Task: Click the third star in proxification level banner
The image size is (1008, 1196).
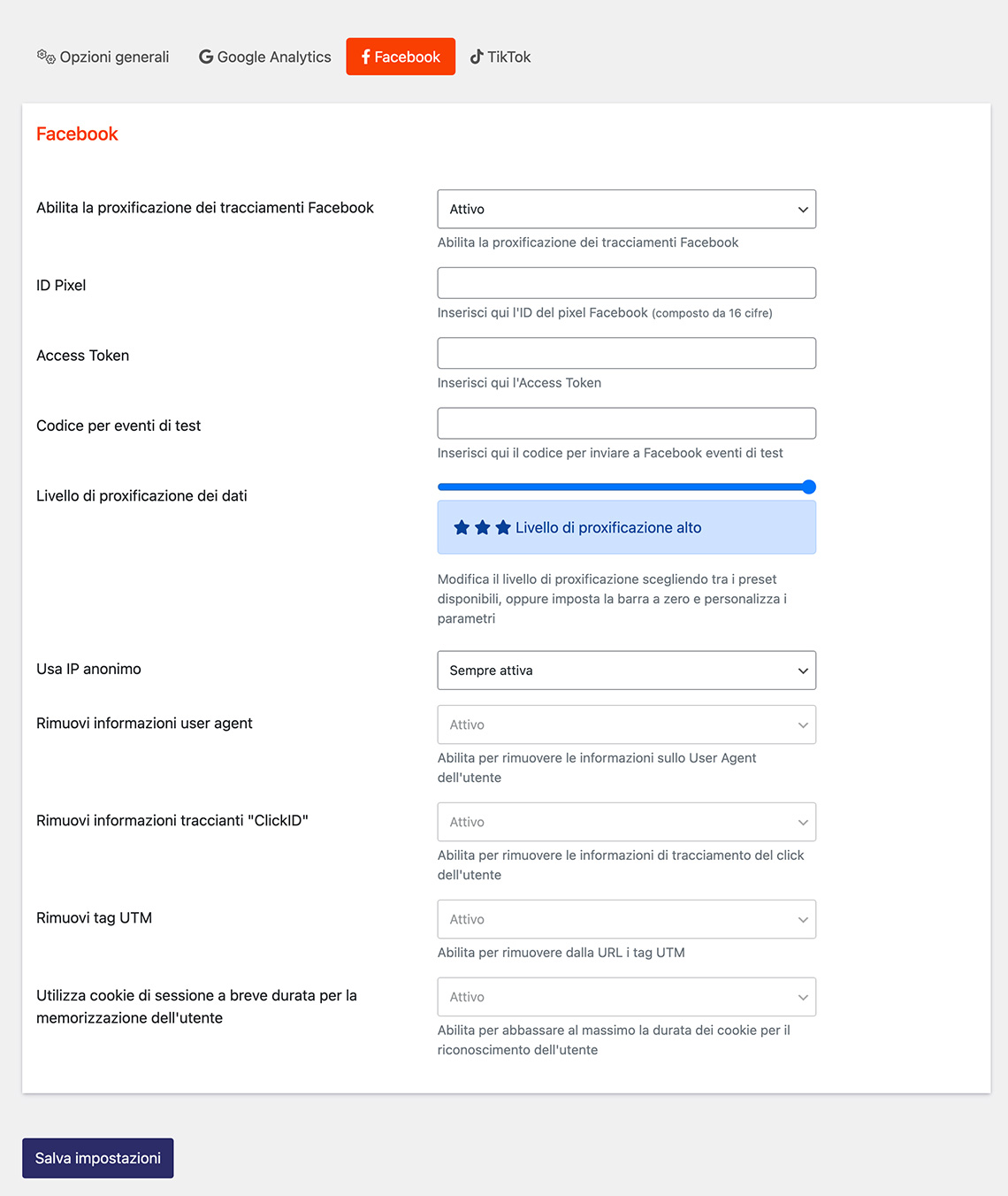Action: click(x=503, y=528)
